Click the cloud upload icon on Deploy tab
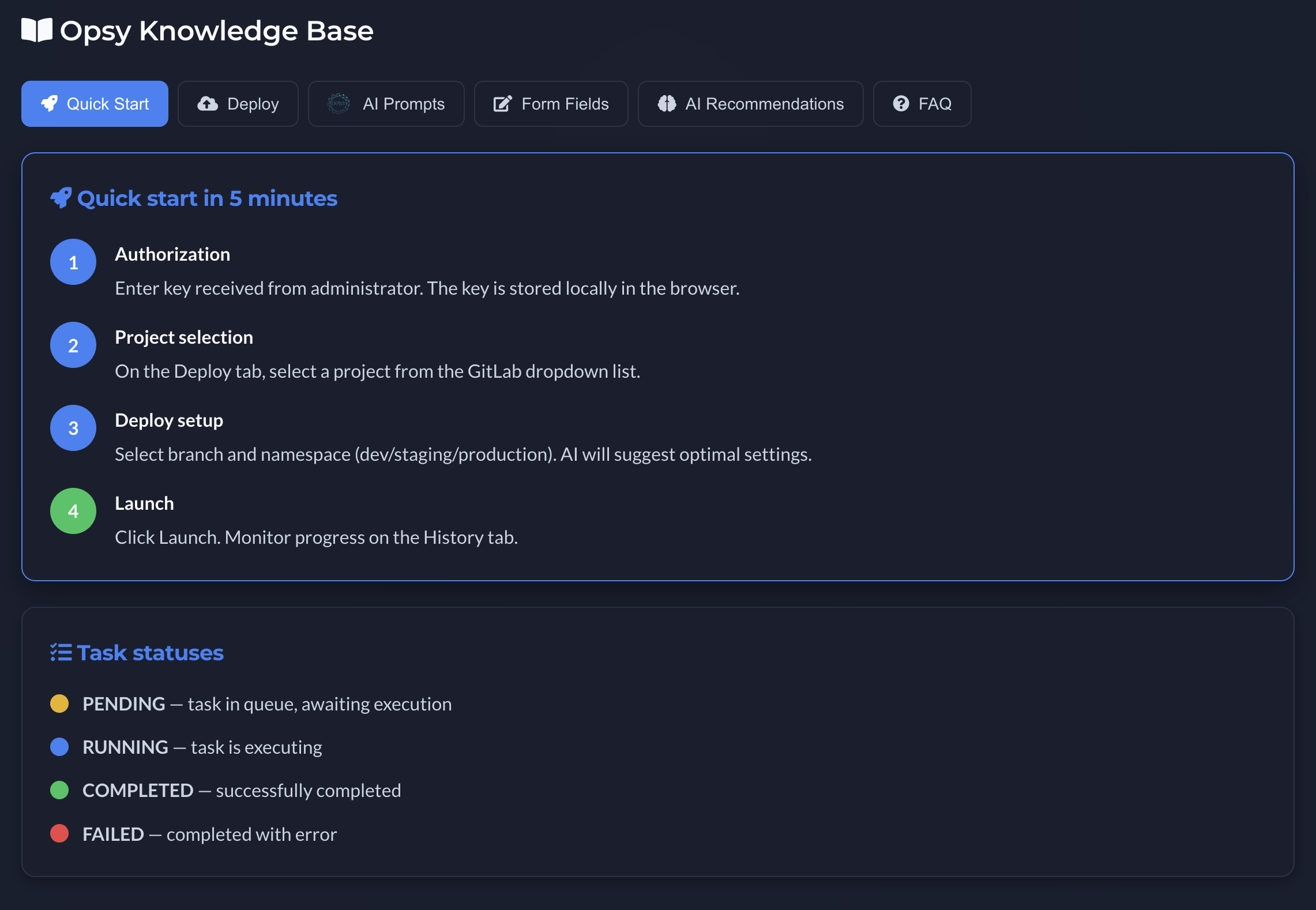The image size is (1316, 910). tap(208, 104)
